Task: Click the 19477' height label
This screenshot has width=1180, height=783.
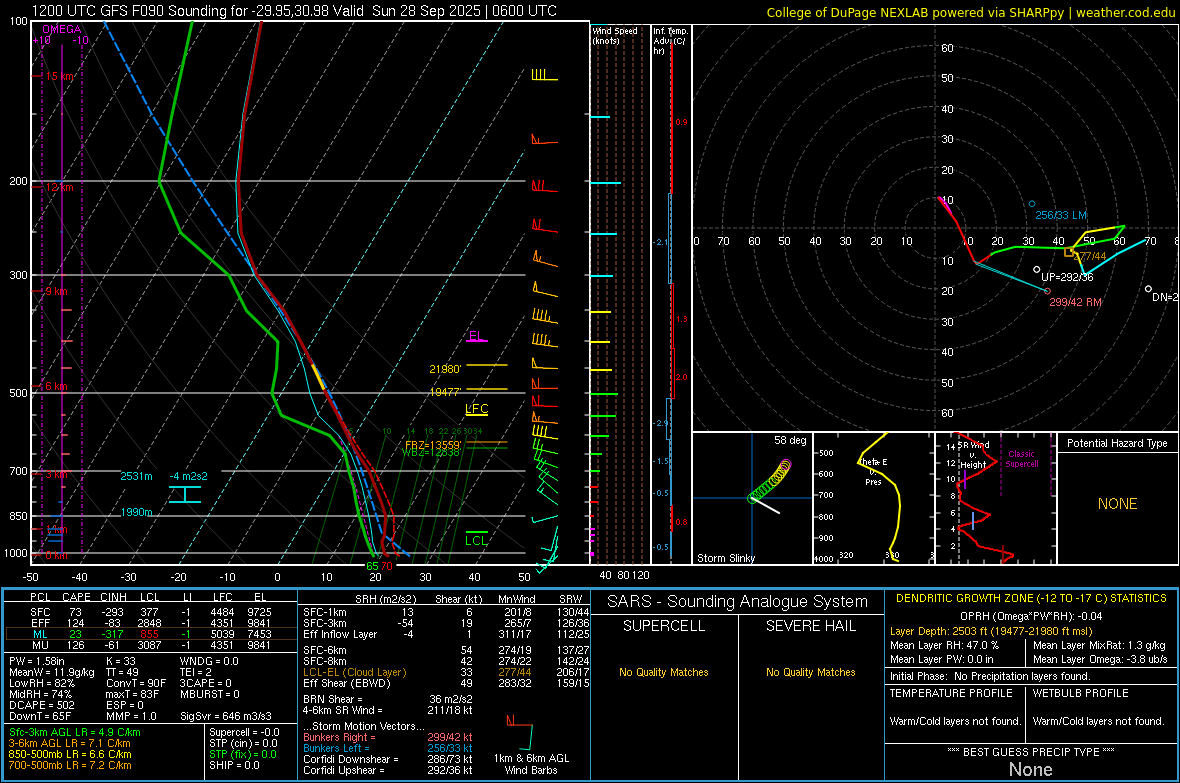Action: click(445, 392)
